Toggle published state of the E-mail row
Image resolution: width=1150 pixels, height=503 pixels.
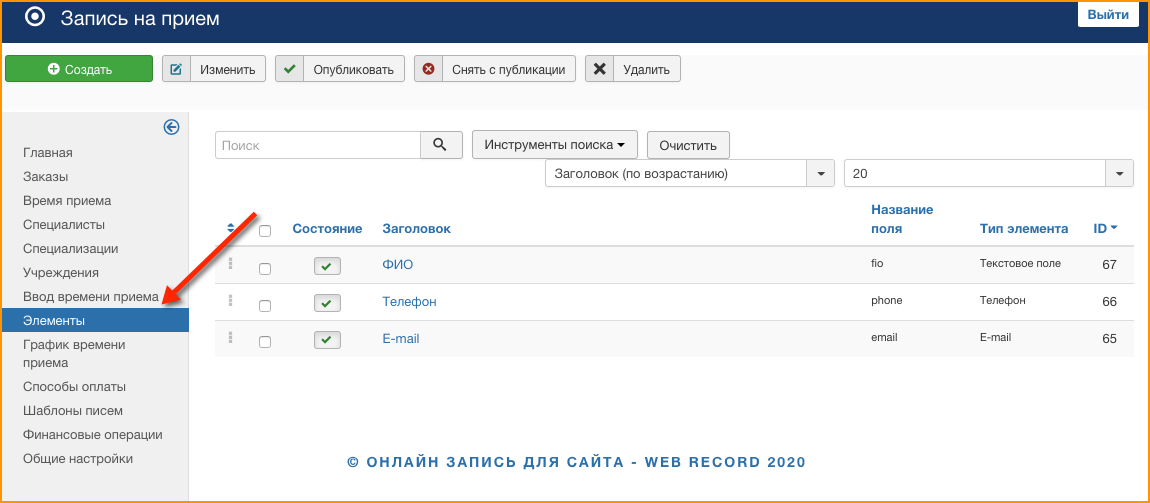(327, 339)
